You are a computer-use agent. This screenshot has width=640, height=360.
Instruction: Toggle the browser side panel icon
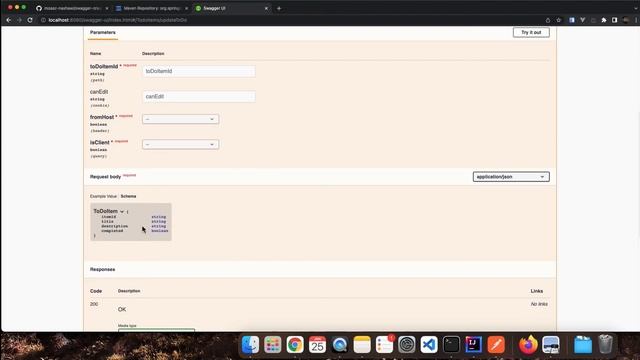(x=614, y=20)
